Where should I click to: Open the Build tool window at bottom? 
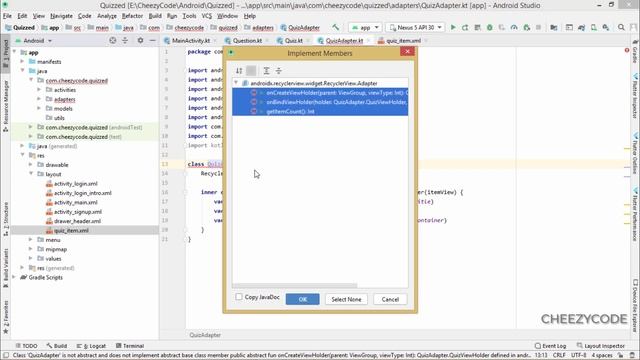pos(57,346)
